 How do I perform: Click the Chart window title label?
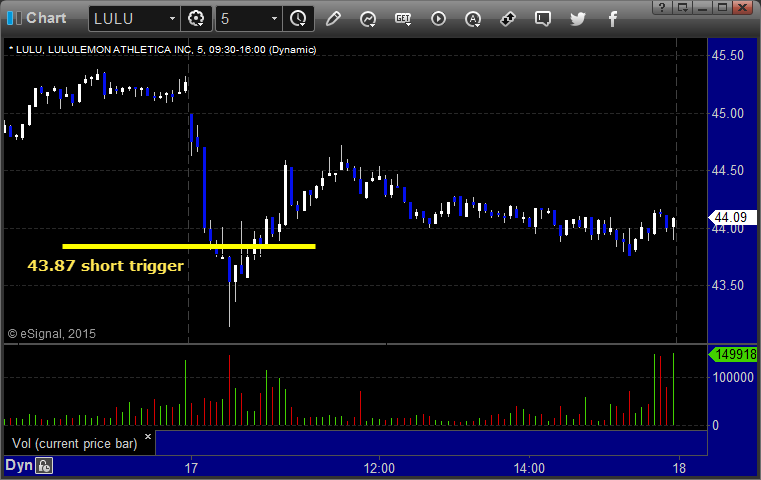coord(46,18)
